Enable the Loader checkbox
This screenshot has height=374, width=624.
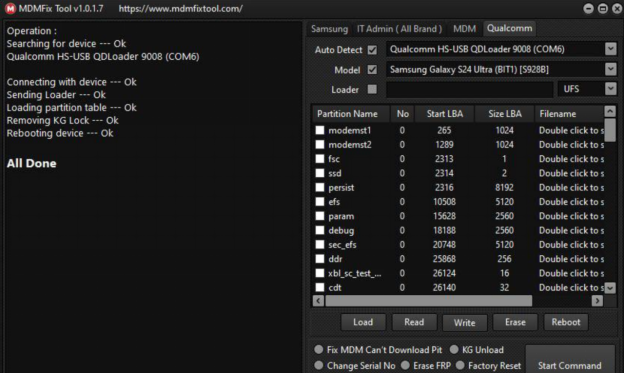[372, 89]
